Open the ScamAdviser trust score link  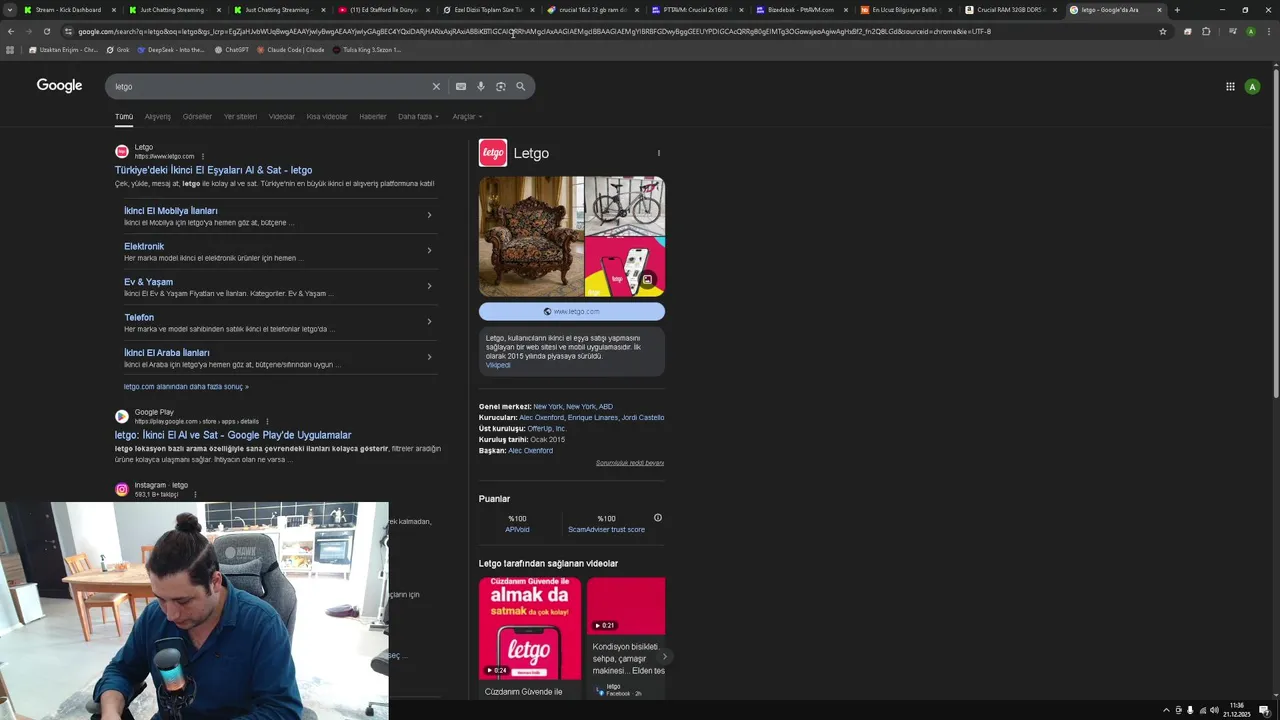(607, 530)
